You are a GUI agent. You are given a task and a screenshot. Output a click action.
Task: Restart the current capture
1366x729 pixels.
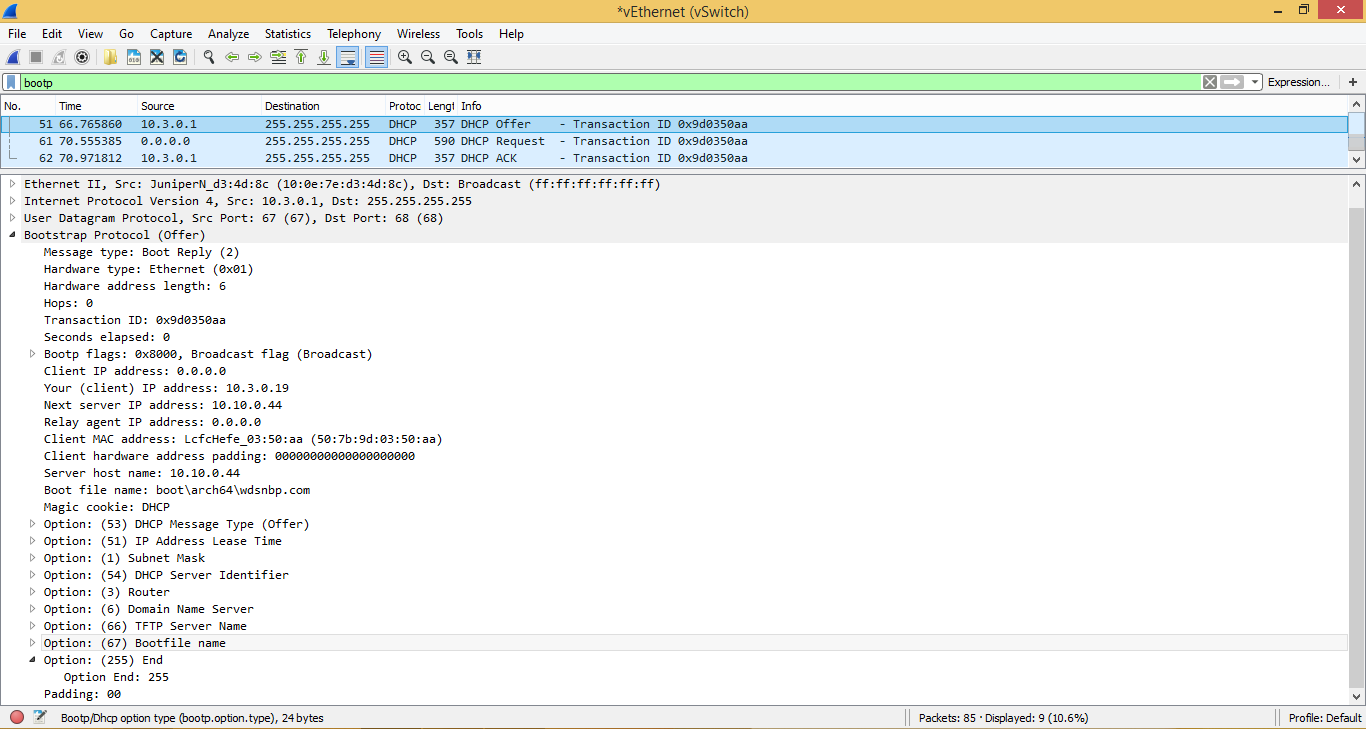pyautogui.click(x=59, y=57)
